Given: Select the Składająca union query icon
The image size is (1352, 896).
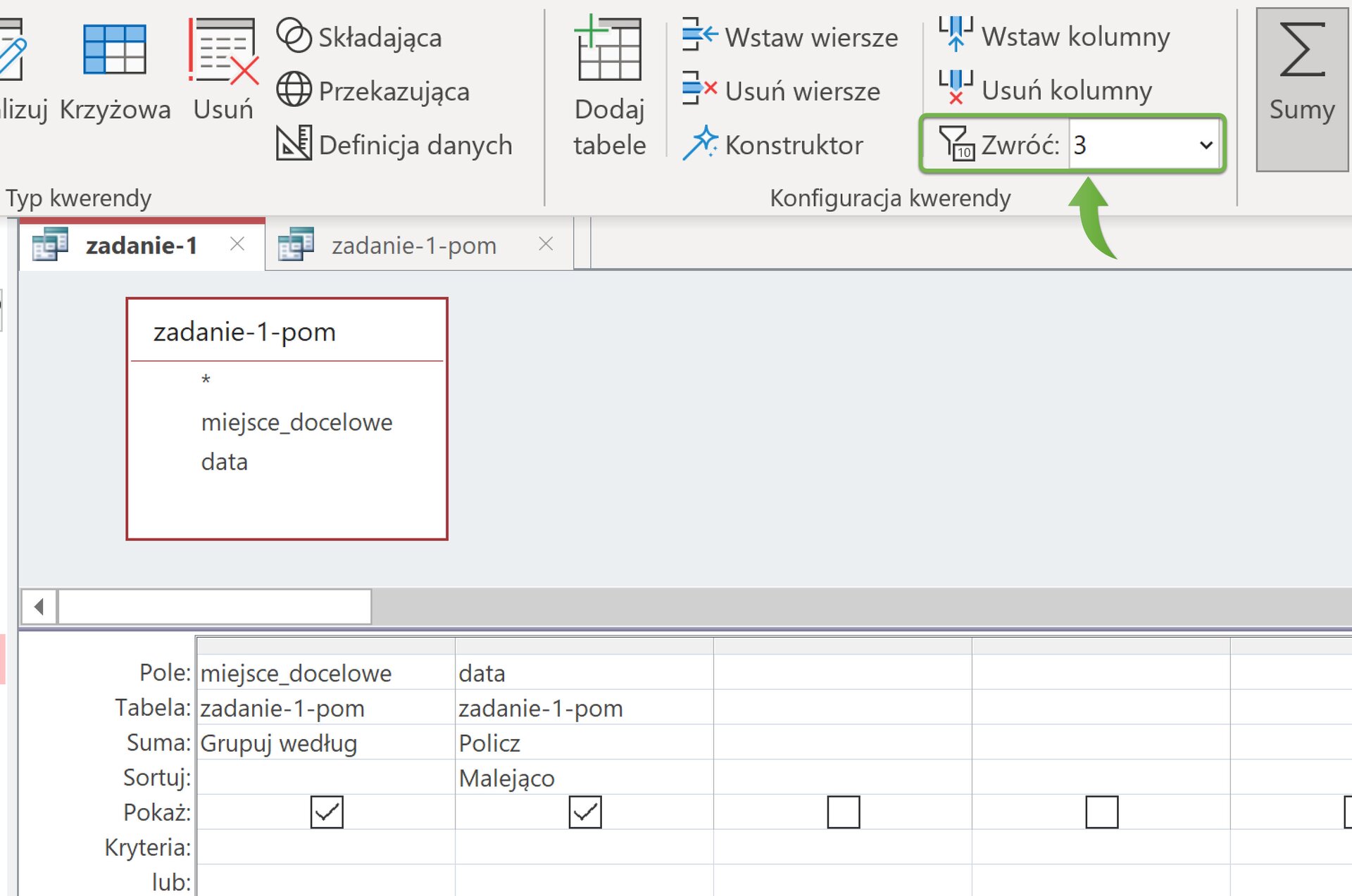Looking at the screenshot, I should [294, 36].
